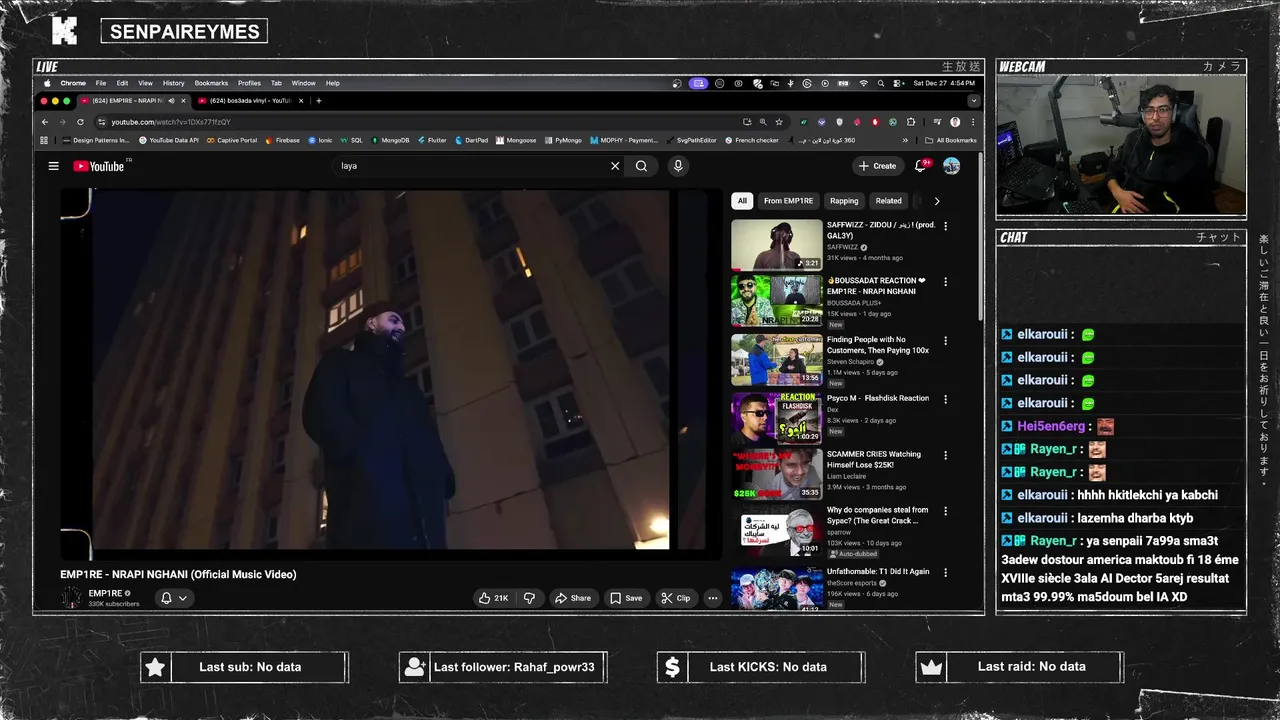Click the Chrome address bar URL

pyautogui.click(x=171, y=122)
